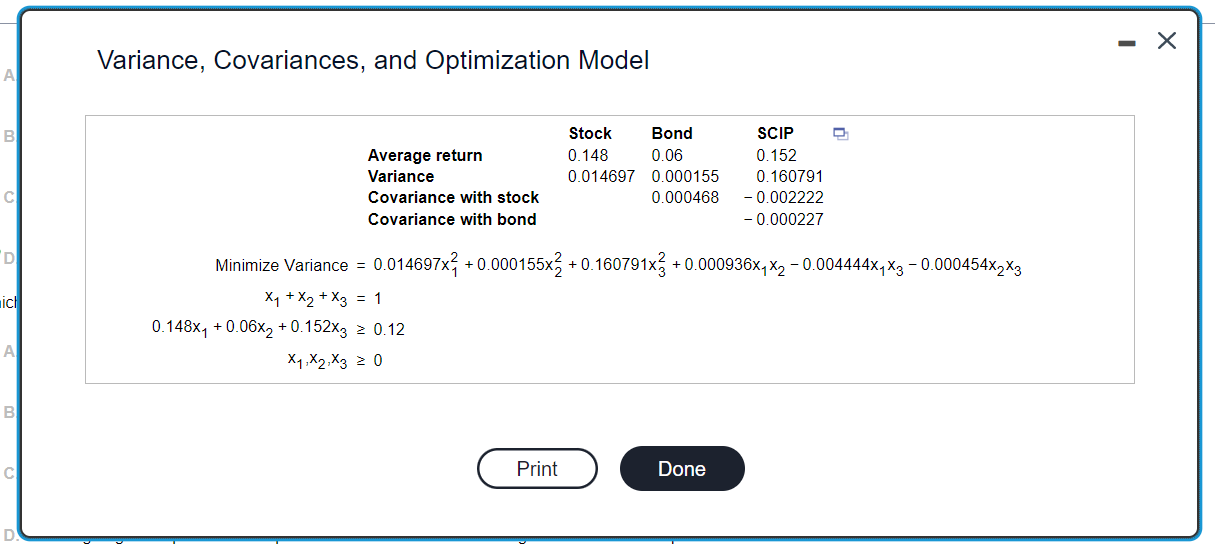Screen dimensions: 1215x553
Task: Click the Covariance with stock label
Action: click(x=453, y=197)
